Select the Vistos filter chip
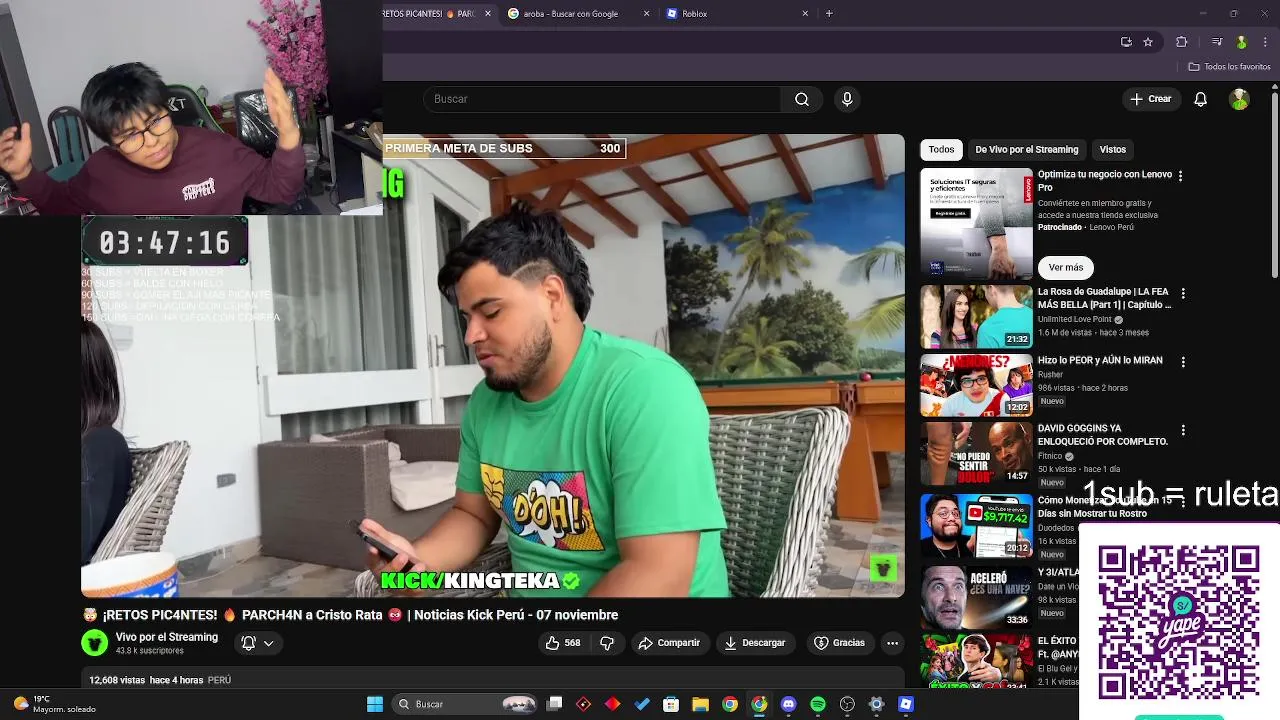The height and width of the screenshot is (720, 1280). (x=1113, y=149)
